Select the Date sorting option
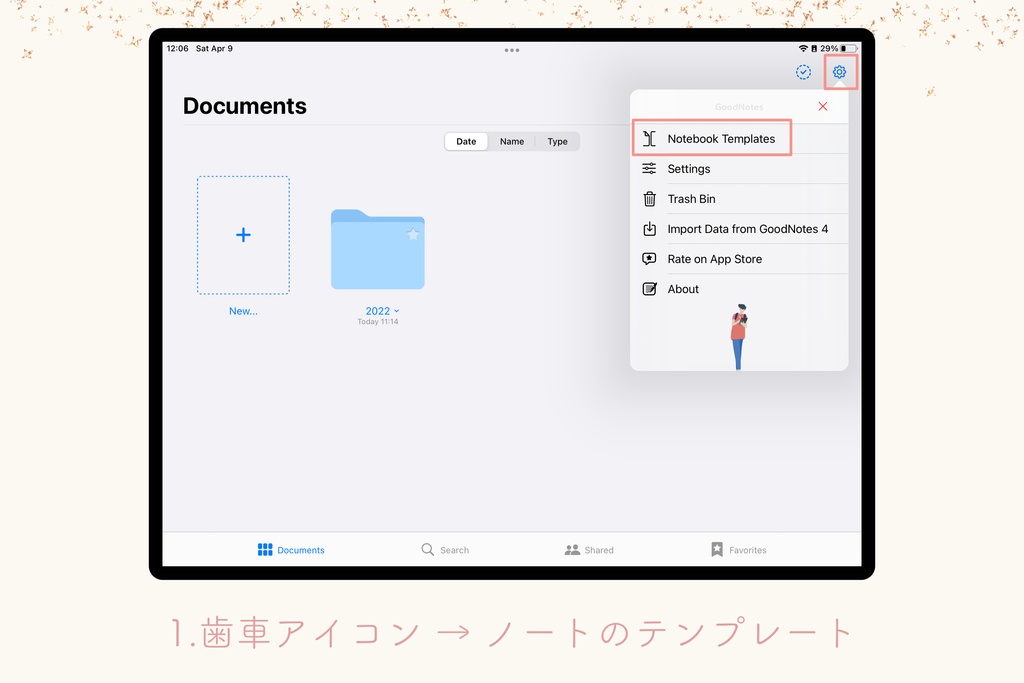The image size is (1024, 683). pos(465,141)
